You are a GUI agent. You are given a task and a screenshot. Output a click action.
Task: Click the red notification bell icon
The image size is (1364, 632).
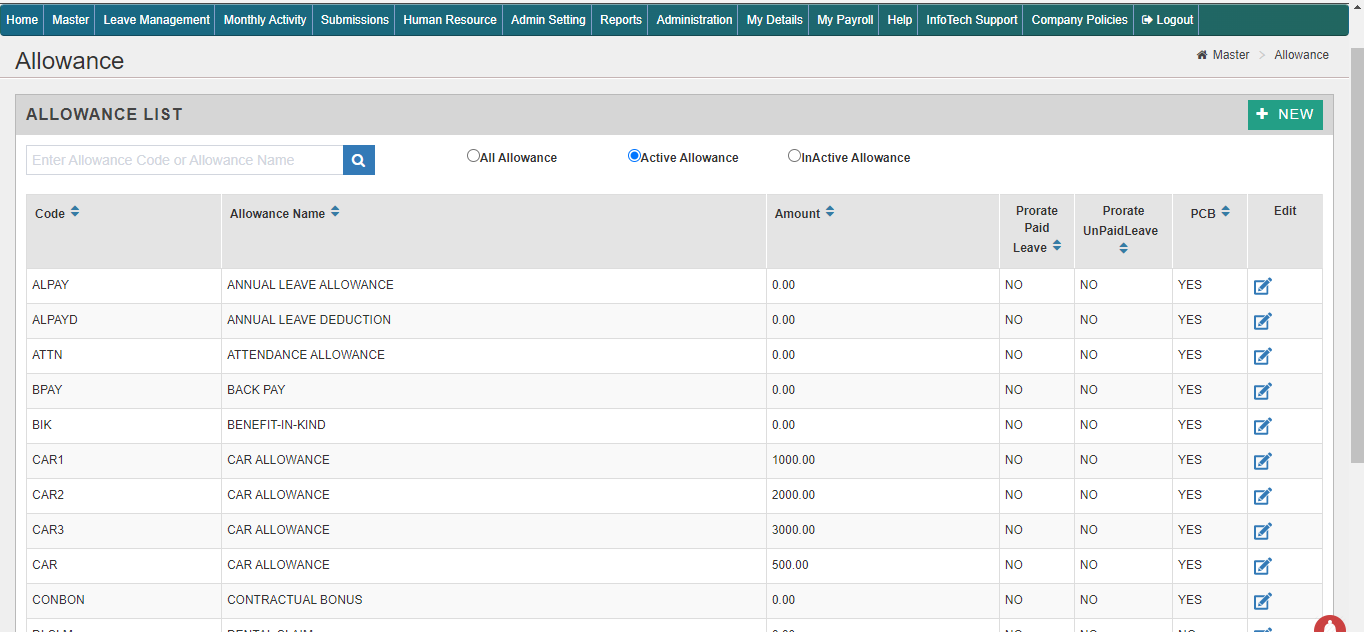1329,625
